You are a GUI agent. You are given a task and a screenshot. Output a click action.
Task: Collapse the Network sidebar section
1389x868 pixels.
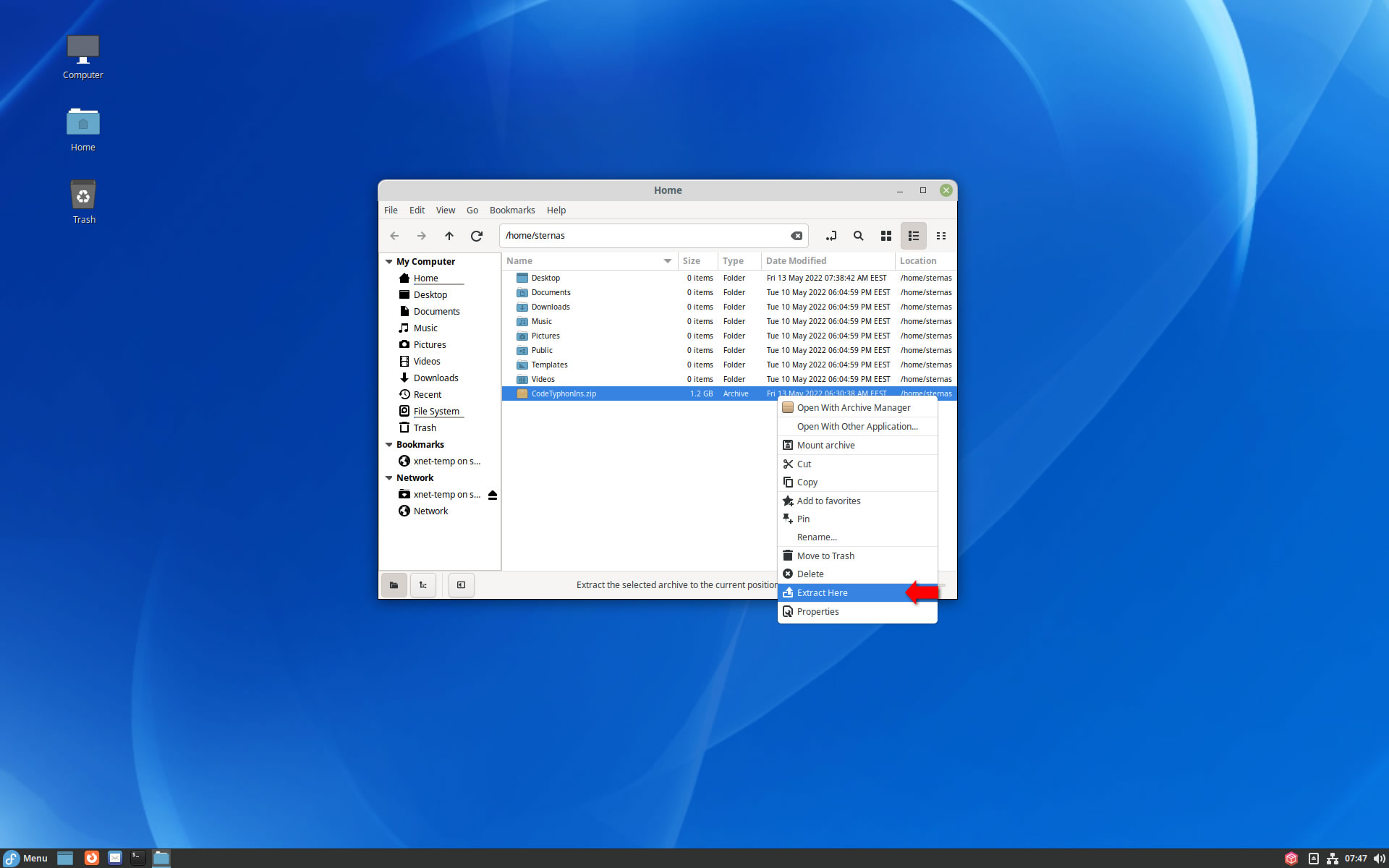[389, 478]
